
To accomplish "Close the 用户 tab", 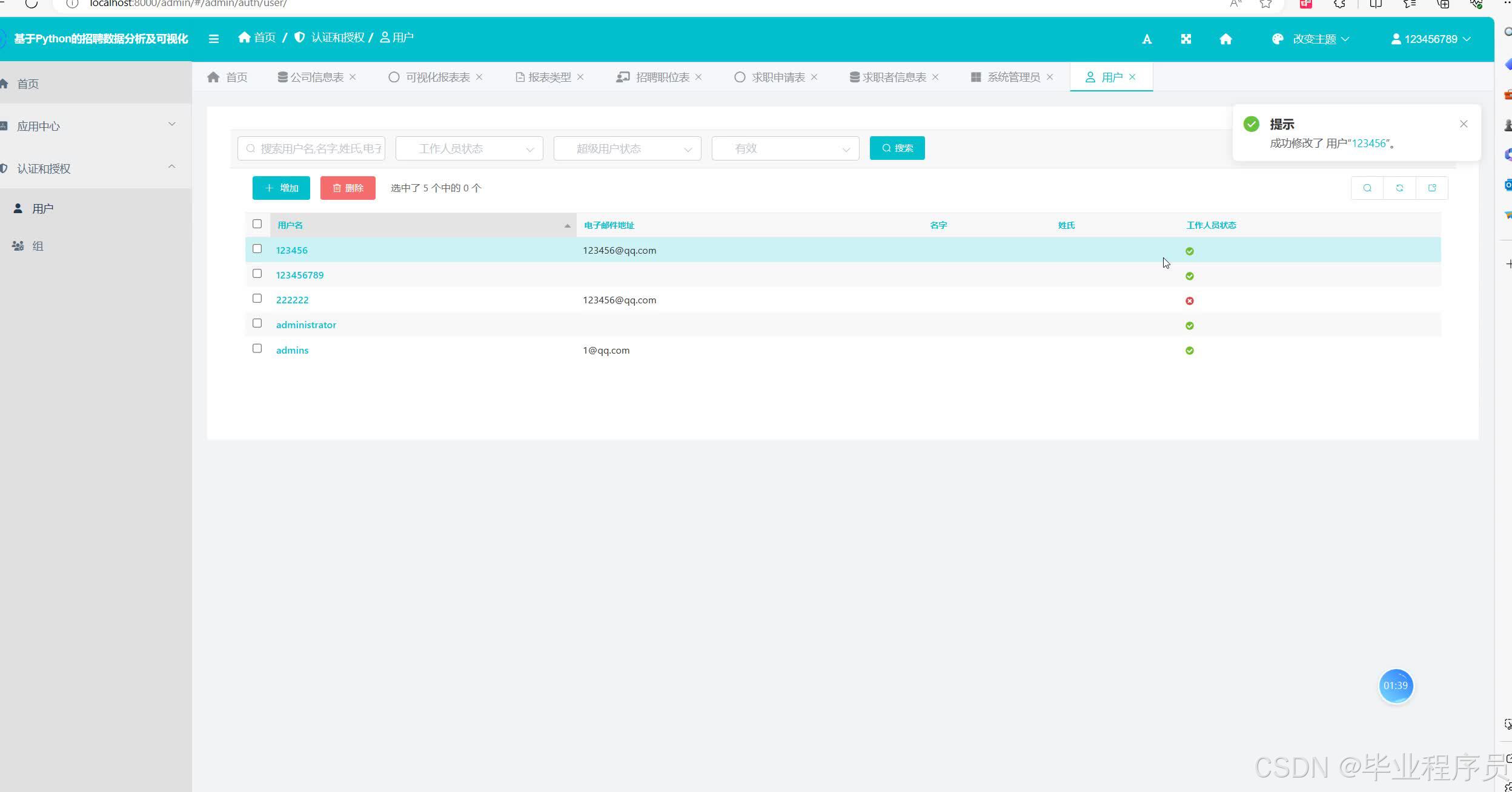I will (x=1132, y=77).
